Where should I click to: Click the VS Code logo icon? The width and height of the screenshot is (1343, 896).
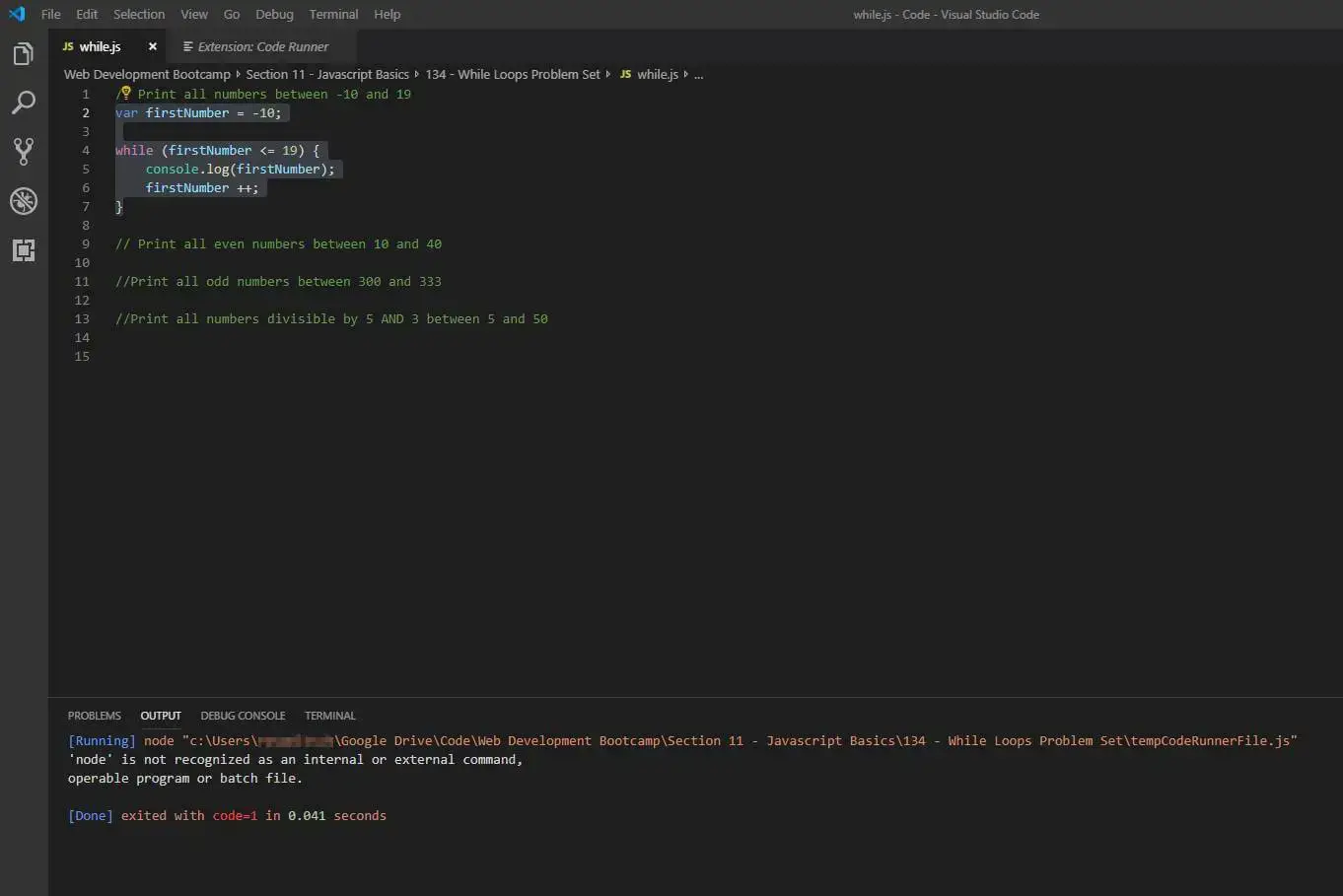(17, 14)
